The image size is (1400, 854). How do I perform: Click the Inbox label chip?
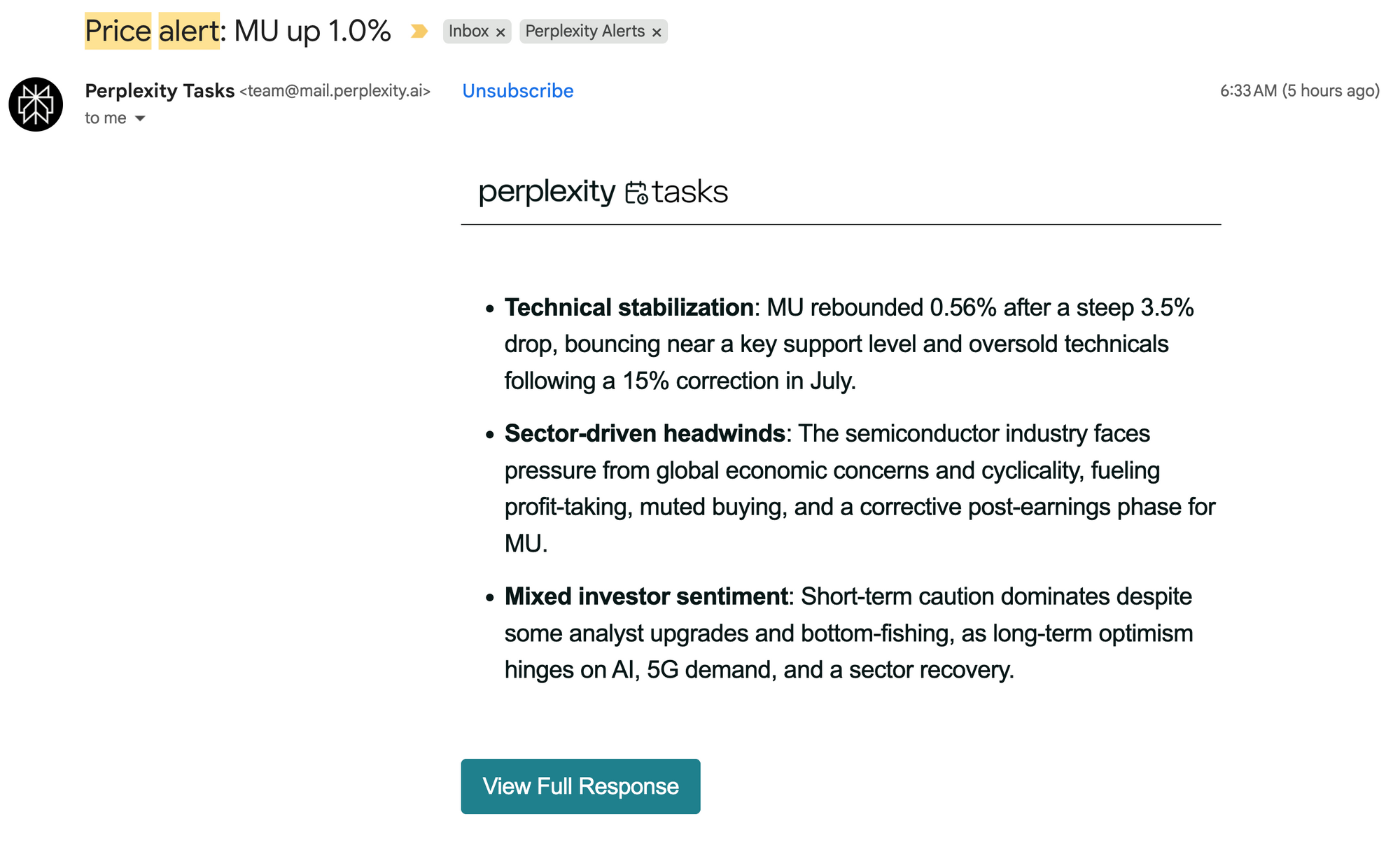468,31
